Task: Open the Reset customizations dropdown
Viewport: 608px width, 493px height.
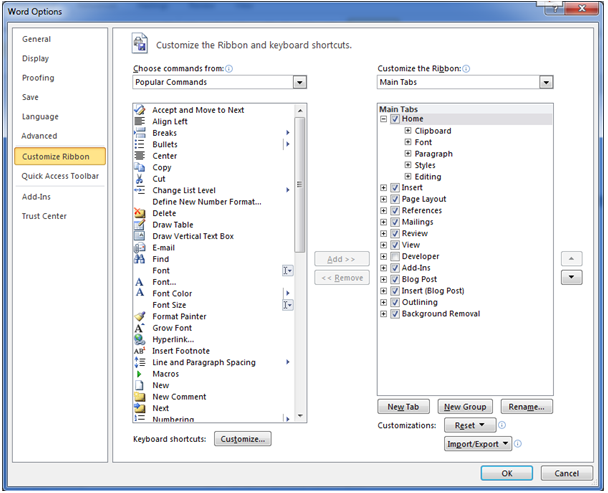Action: [470, 425]
